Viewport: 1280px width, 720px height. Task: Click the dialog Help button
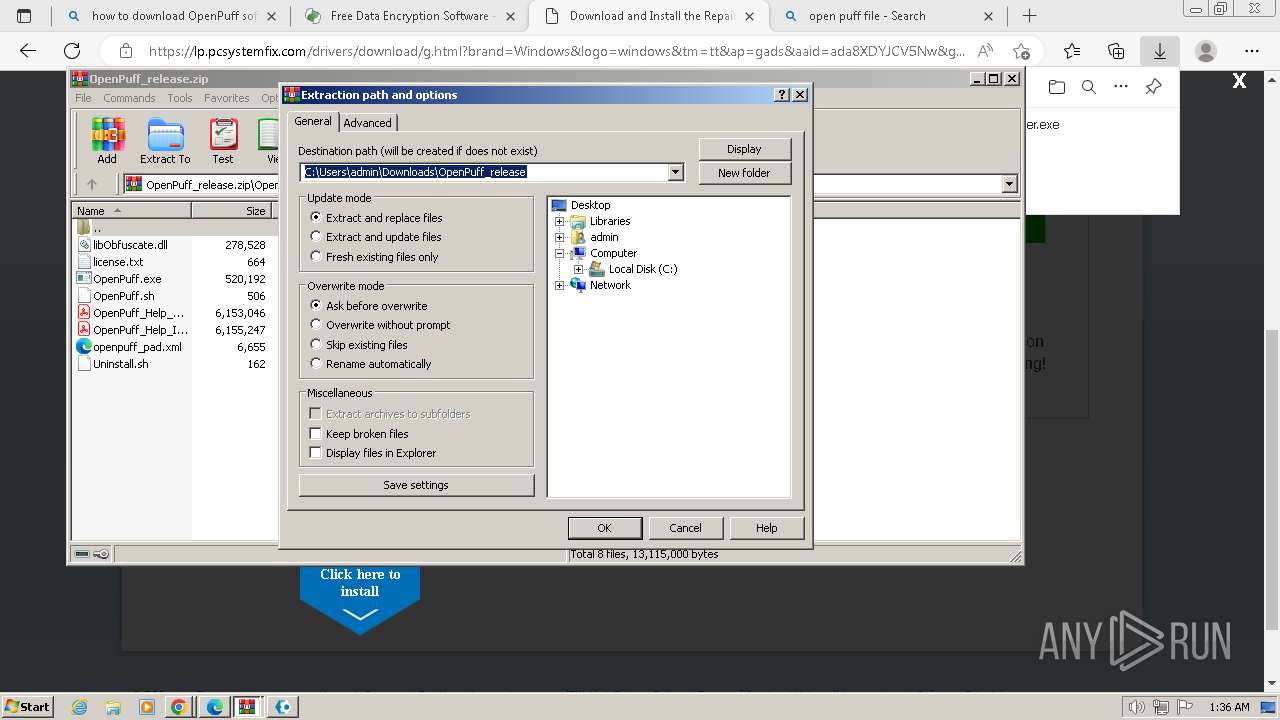coord(767,528)
